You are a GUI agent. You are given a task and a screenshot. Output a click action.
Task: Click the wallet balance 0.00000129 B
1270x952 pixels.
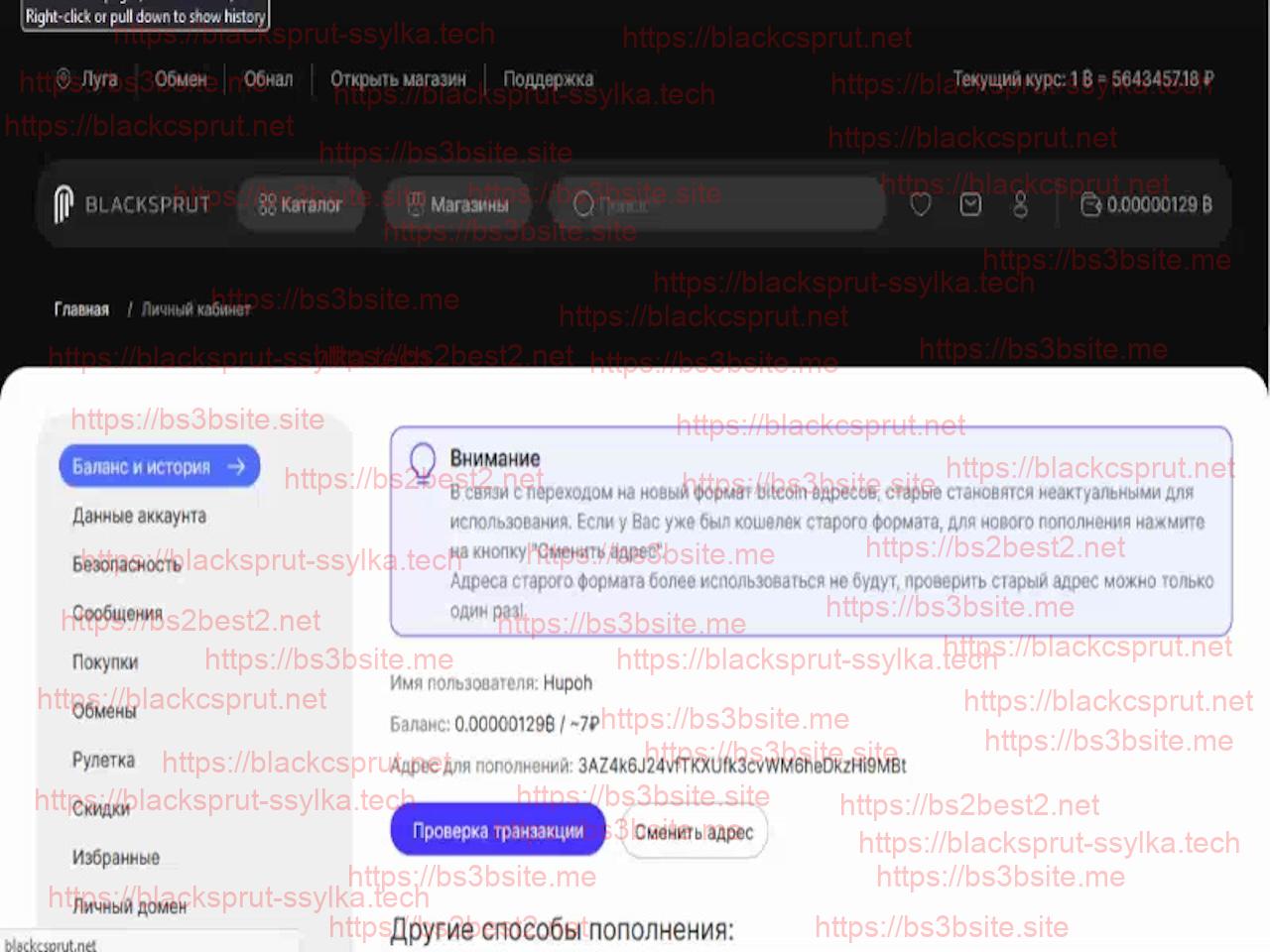[1147, 204]
